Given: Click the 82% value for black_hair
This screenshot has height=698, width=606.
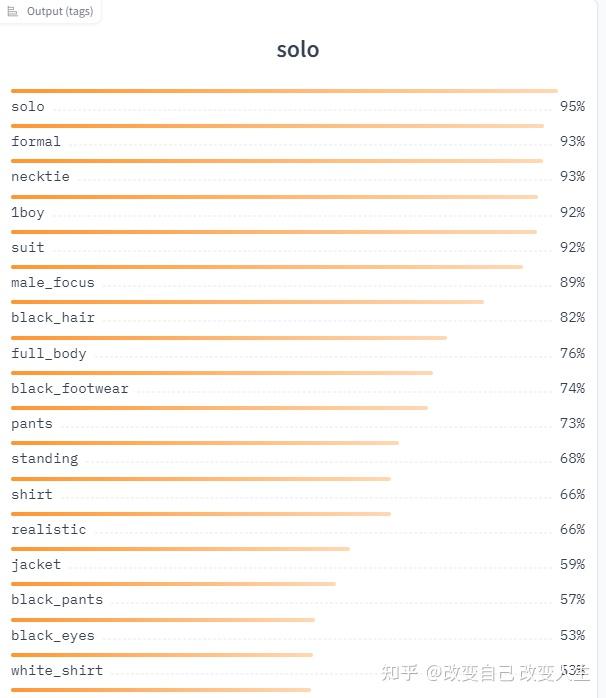Looking at the screenshot, I should [572, 318].
